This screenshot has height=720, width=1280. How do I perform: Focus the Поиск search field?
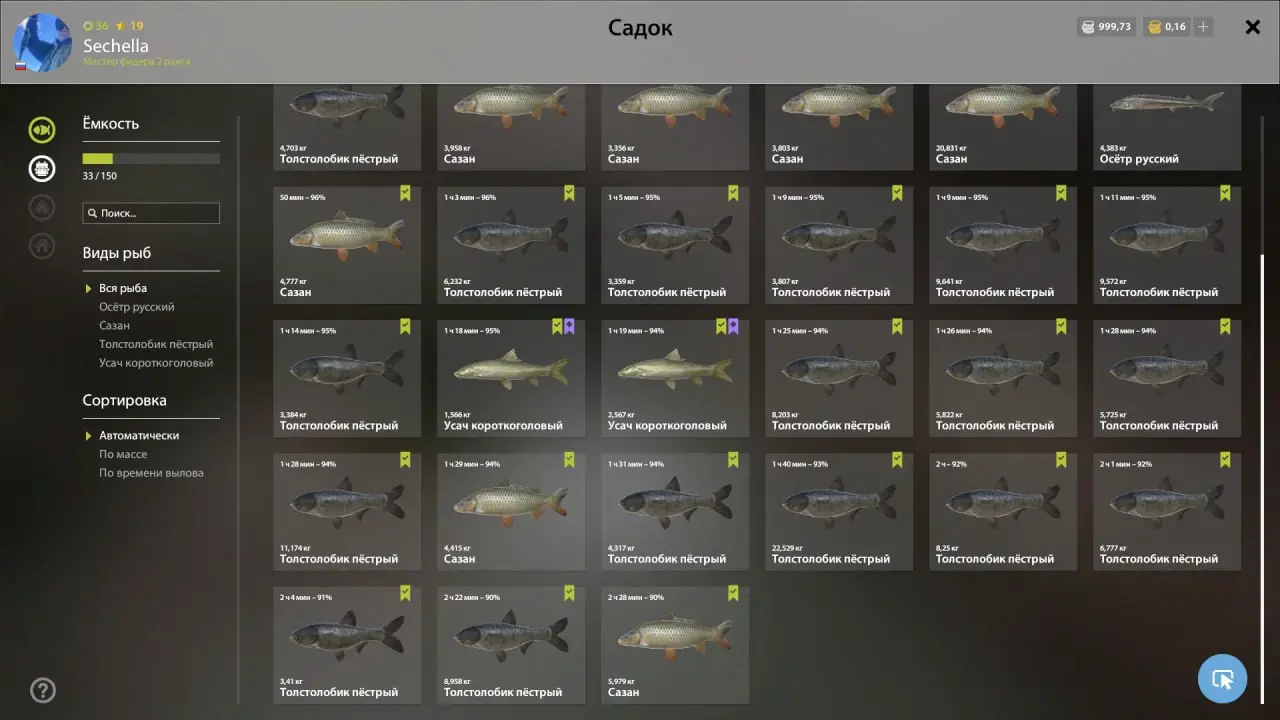click(151, 213)
